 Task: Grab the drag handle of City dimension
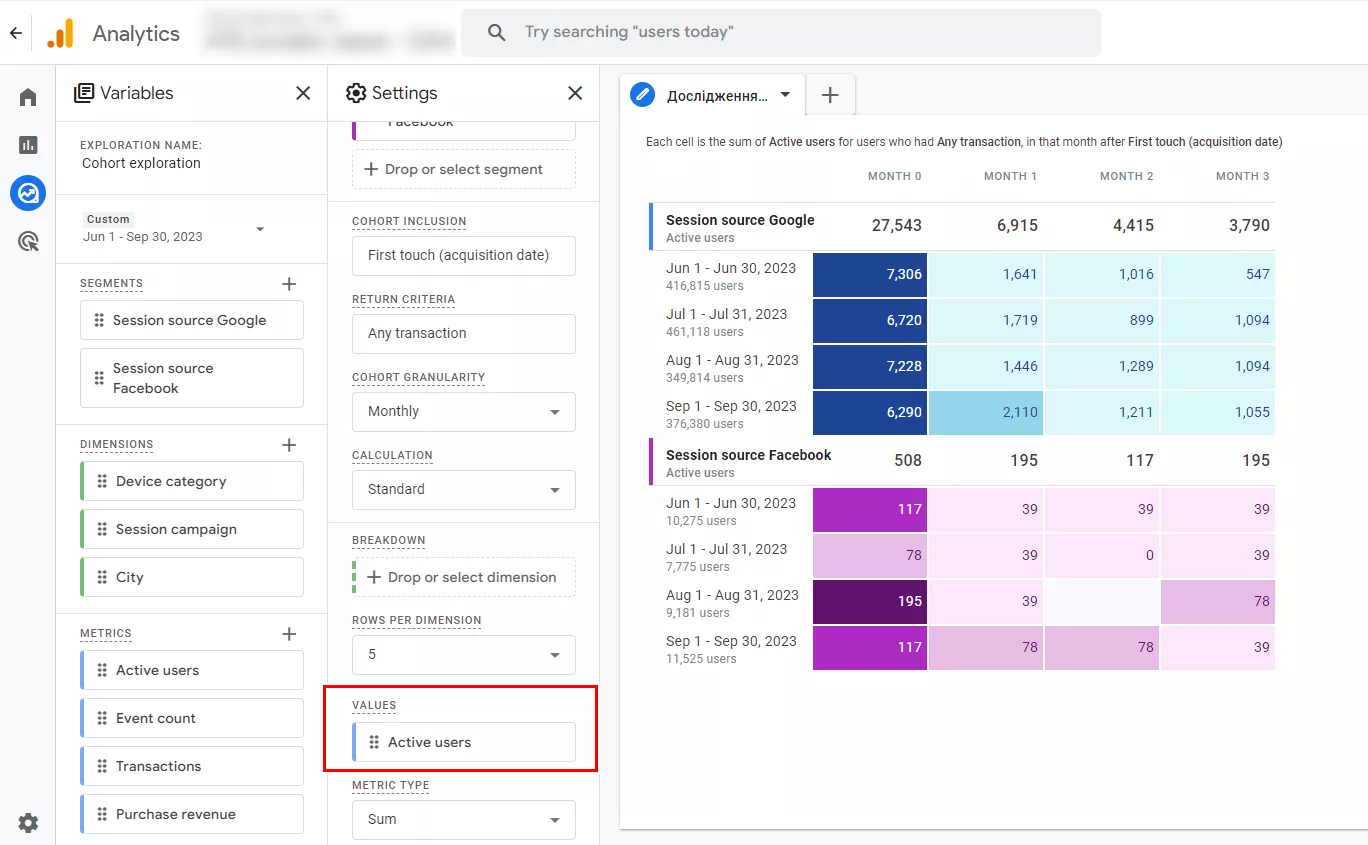click(x=102, y=577)
